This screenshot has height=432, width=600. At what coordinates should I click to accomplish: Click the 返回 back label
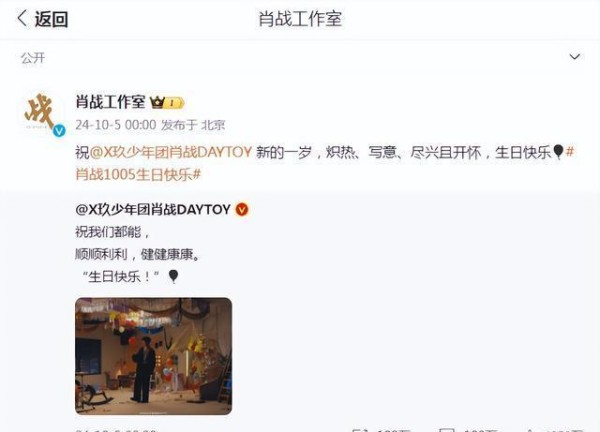pos(52,19)
